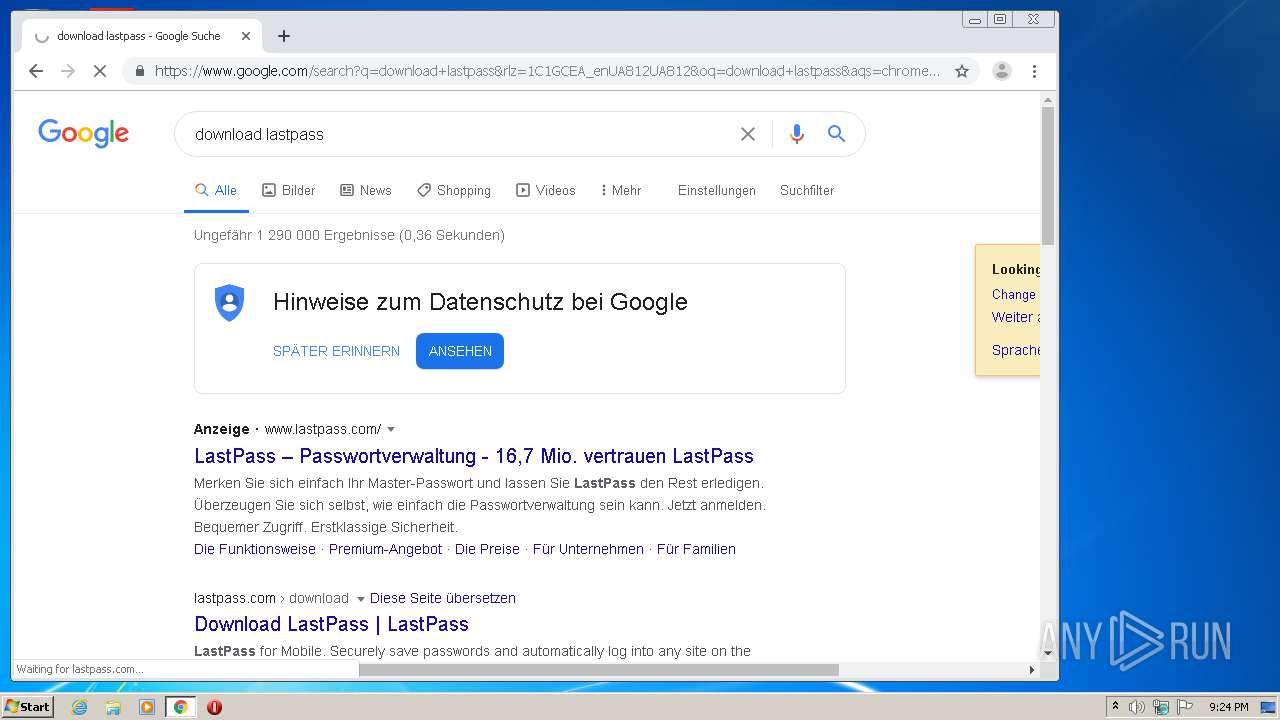The width and height of the screenshot is (1280, 720).
Task: Switch to News results tab
Action: (365, 190)
